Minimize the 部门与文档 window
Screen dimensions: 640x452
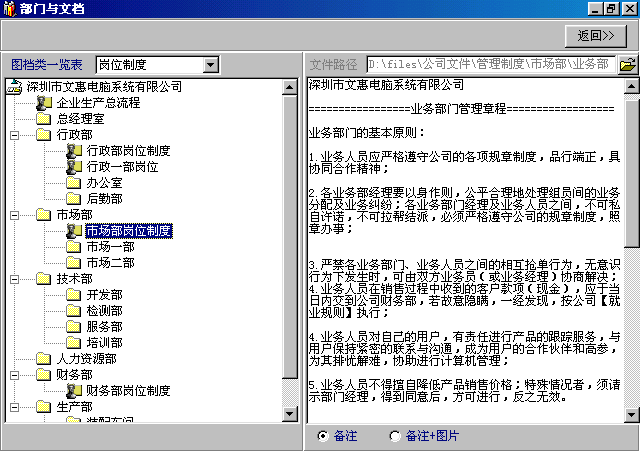click(595, 9)
